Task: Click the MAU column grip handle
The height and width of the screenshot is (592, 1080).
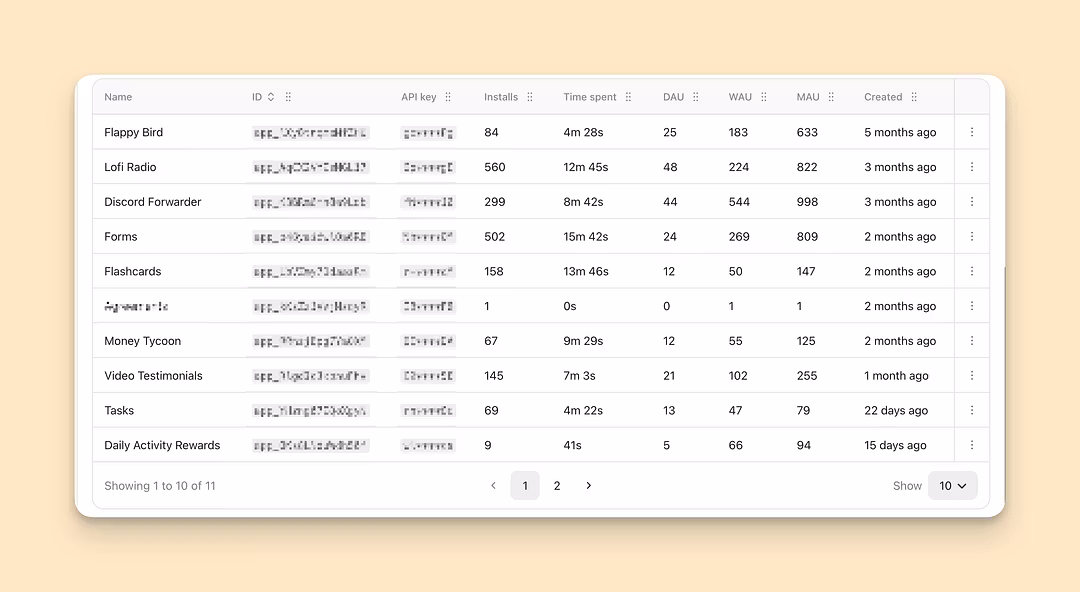Action: click(831, 97)
